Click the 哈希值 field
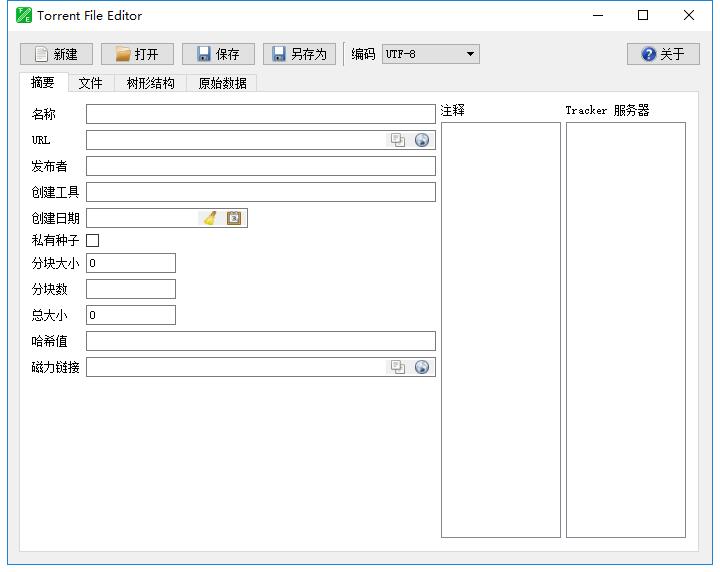The width and height of the screenshot is (720, 572). (x=261, y=341)
